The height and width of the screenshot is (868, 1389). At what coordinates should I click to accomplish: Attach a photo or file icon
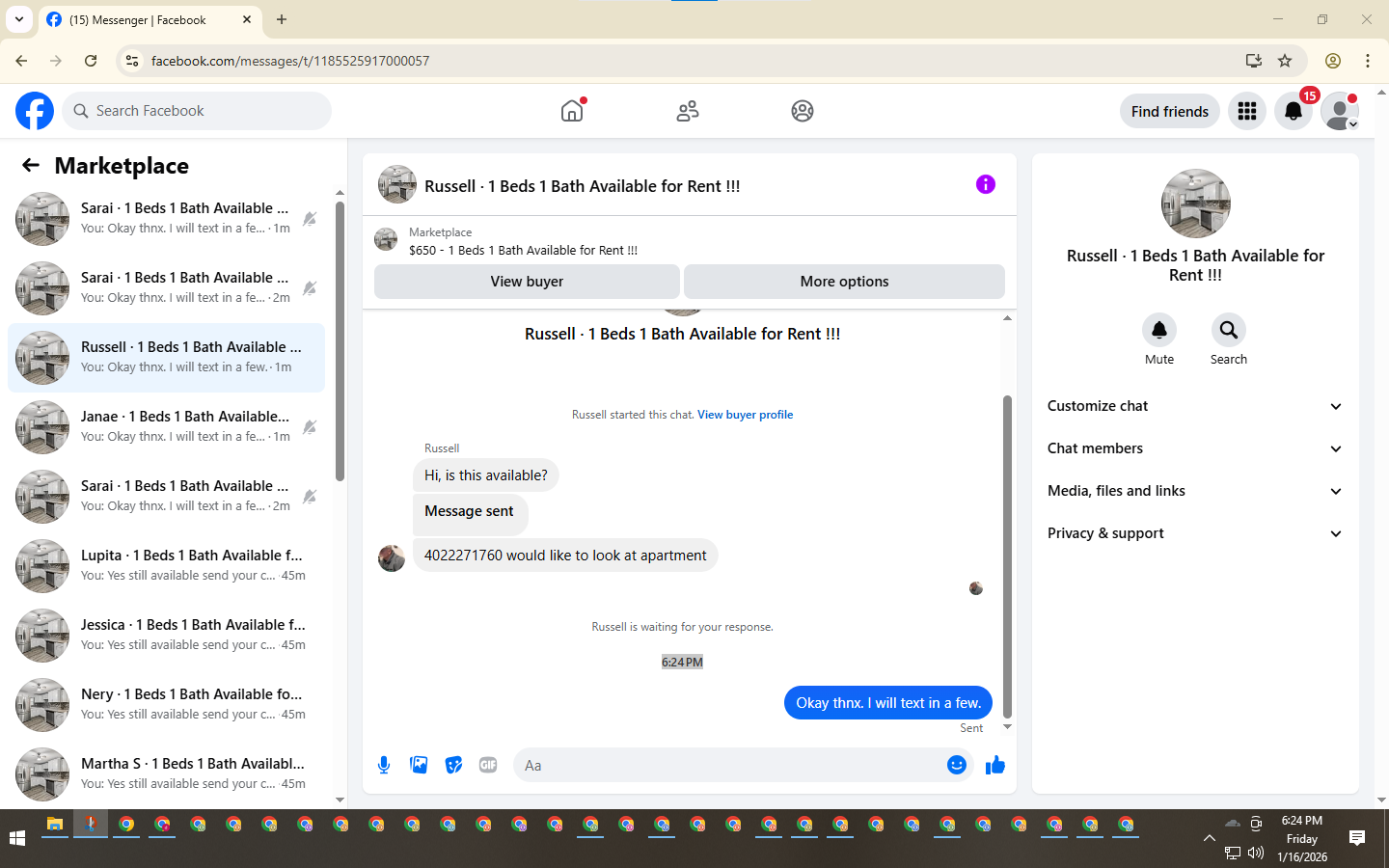tap(419, 765)
